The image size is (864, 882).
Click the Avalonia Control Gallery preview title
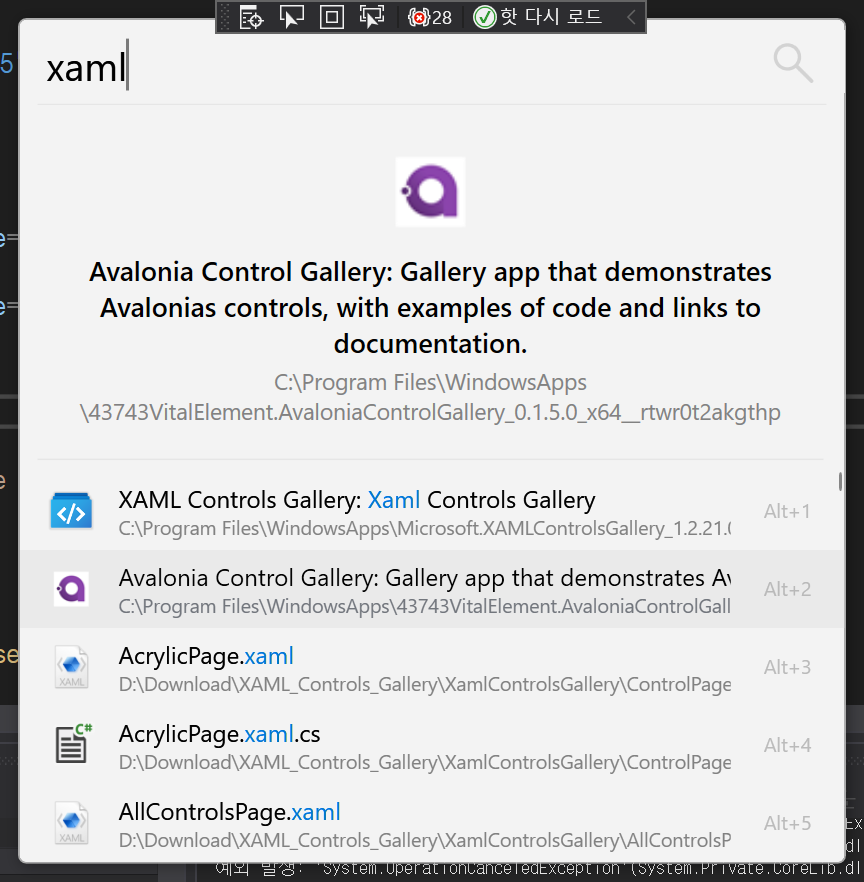(x=430, y=308)
